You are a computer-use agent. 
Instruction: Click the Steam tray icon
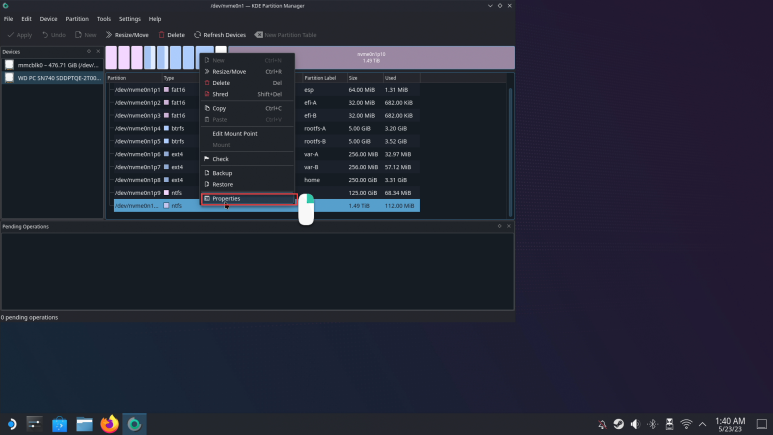[x=618, y=424]
